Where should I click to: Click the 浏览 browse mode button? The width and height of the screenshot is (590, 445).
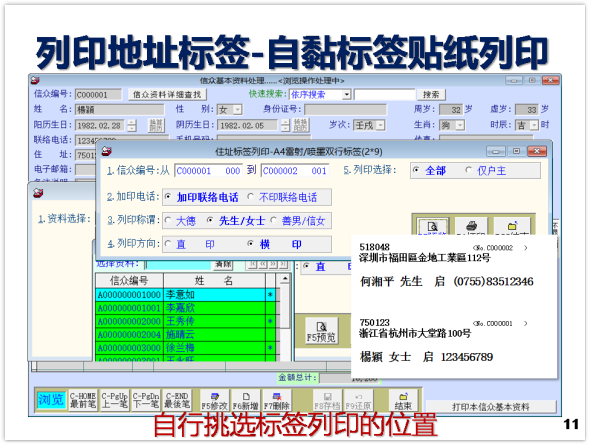(x=51, y=399)
